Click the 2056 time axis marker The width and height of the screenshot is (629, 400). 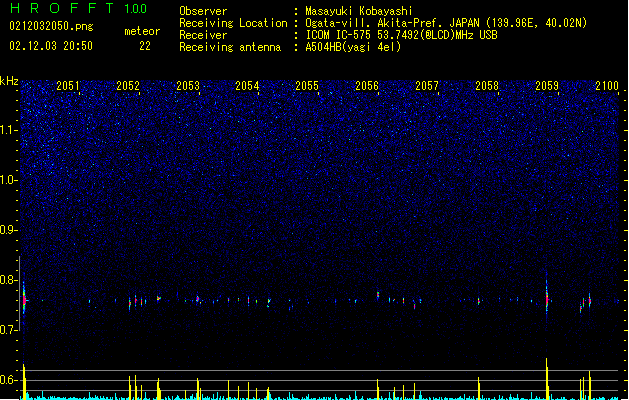[367, 86]
